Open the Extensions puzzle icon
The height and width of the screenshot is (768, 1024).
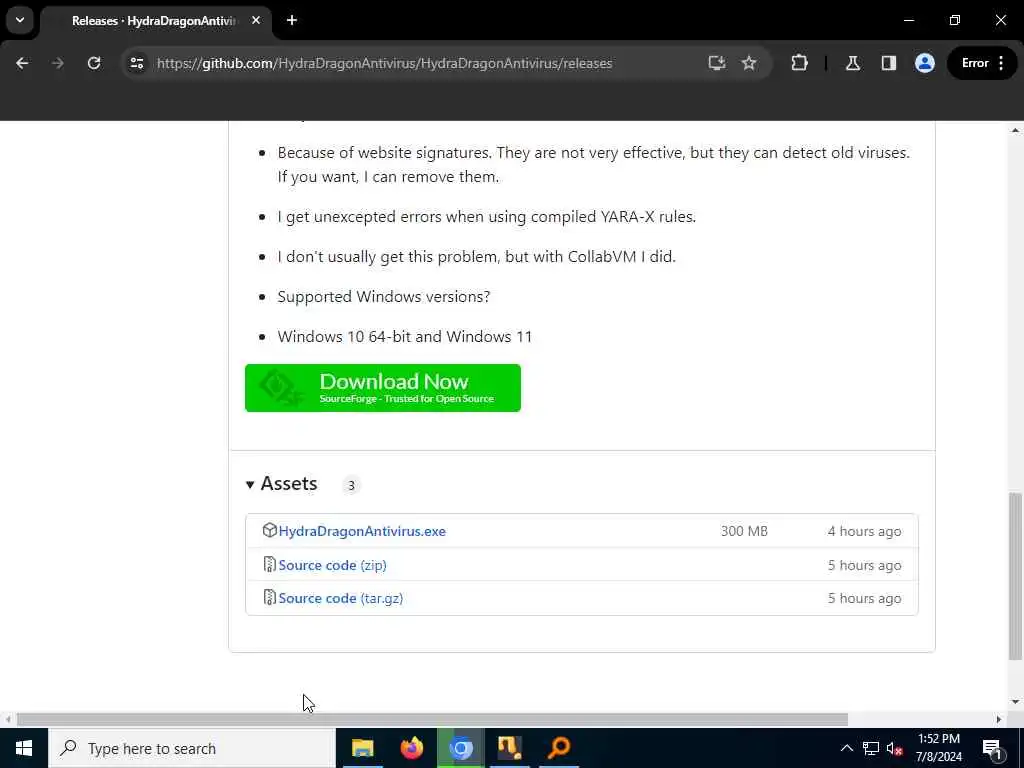coord(799,63)
